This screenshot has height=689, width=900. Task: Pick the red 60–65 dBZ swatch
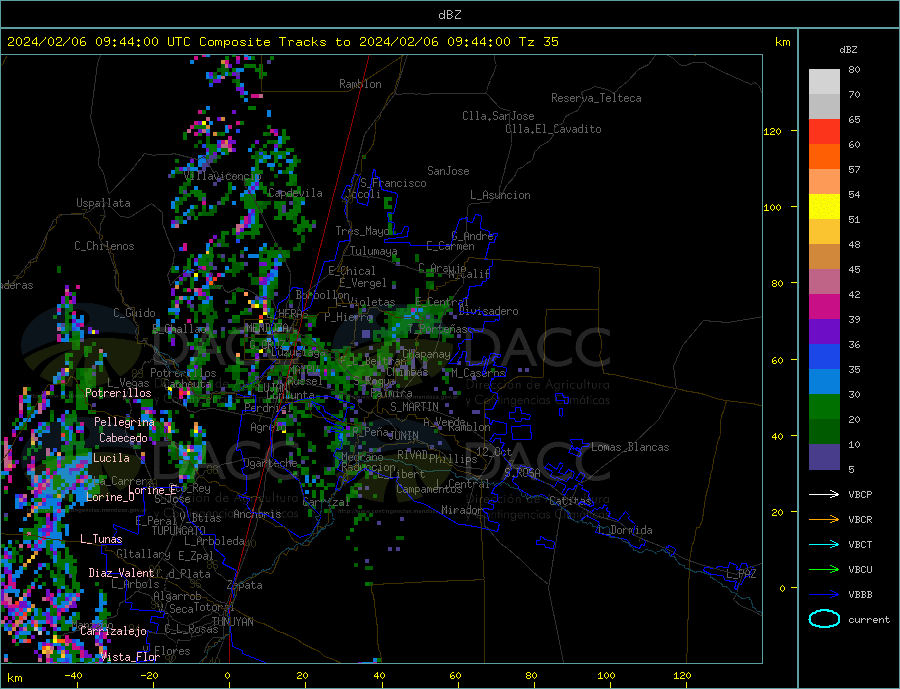click(824, 132)
